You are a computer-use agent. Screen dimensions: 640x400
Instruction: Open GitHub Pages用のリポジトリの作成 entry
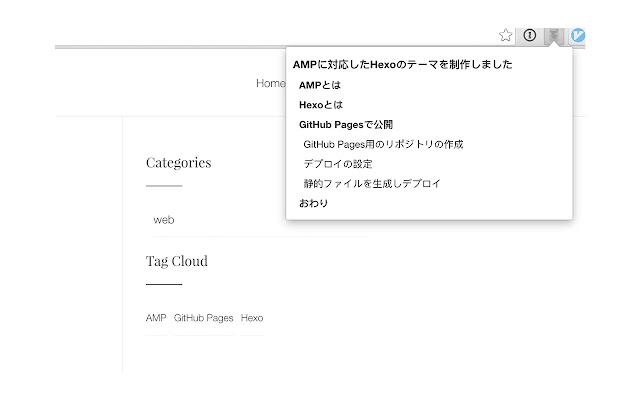(383, 144)
